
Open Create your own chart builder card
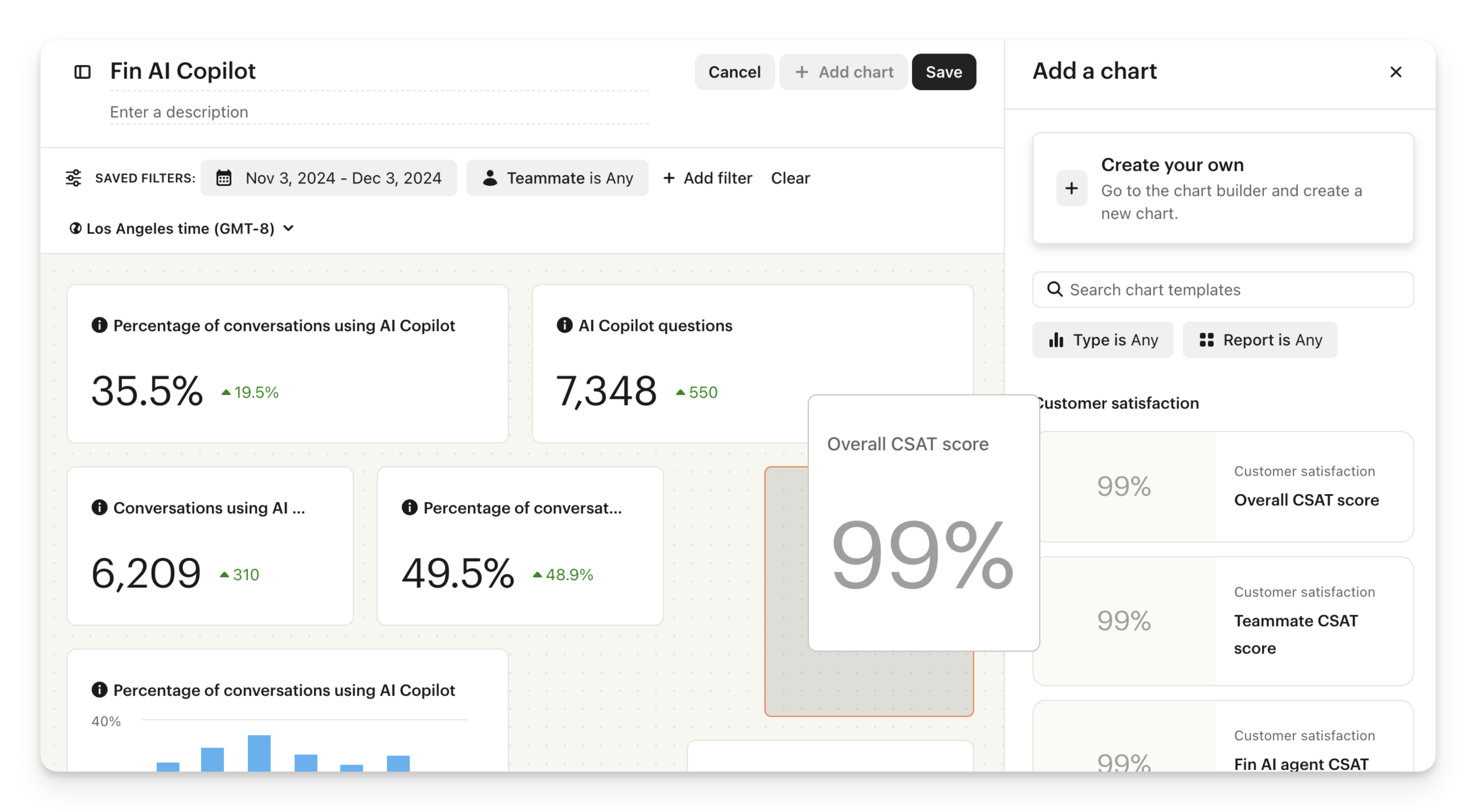pyautogui.click(x=1223, y=189)
